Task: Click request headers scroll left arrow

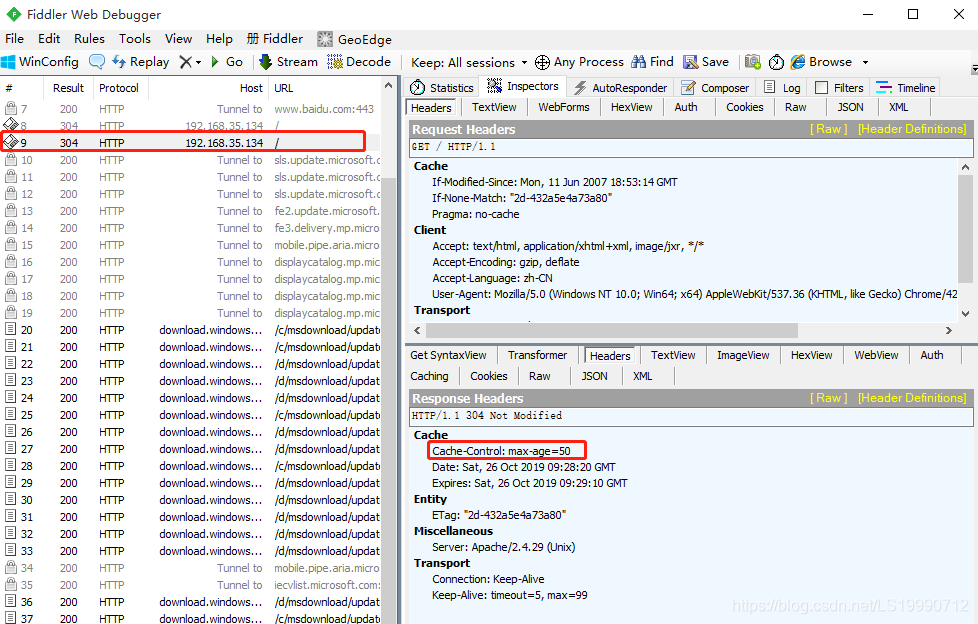Action: (x=417, y=330)
